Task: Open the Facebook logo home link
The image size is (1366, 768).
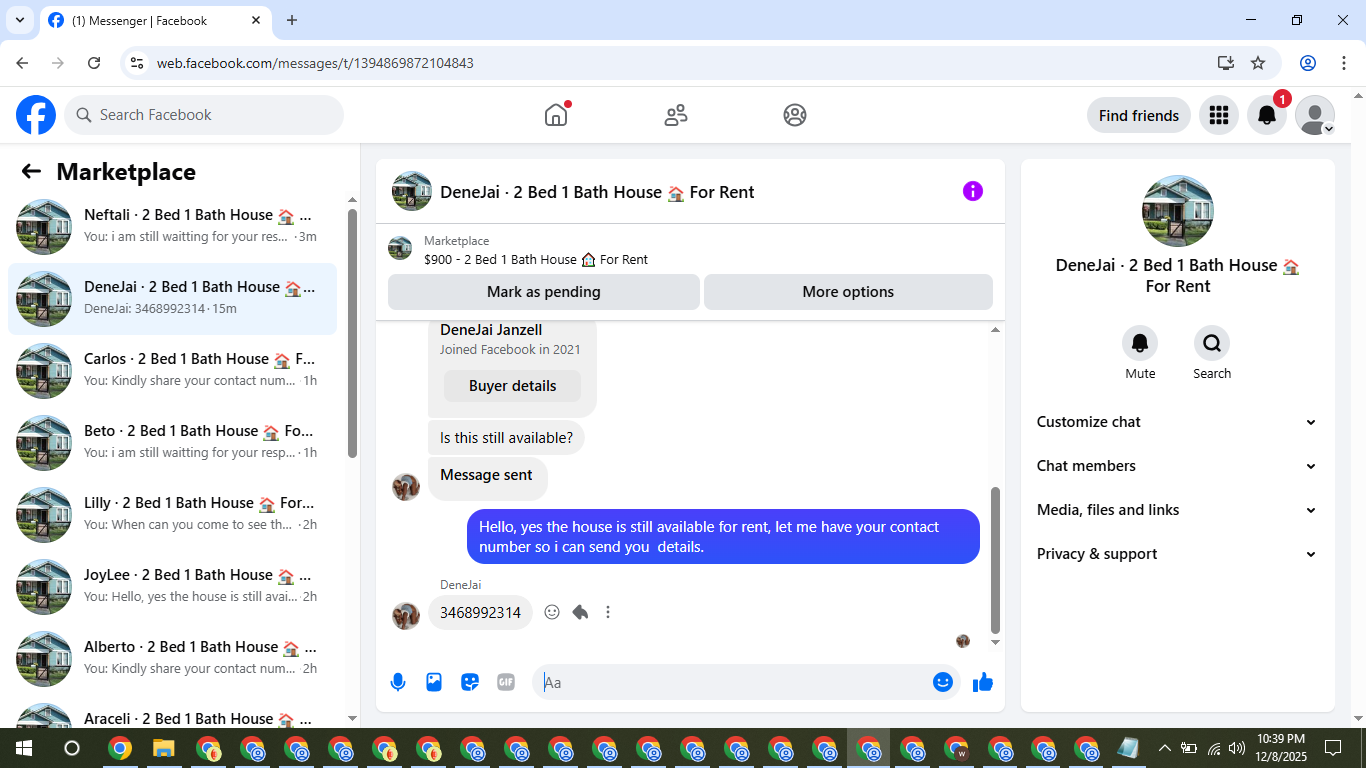Action: coord(36,115)
